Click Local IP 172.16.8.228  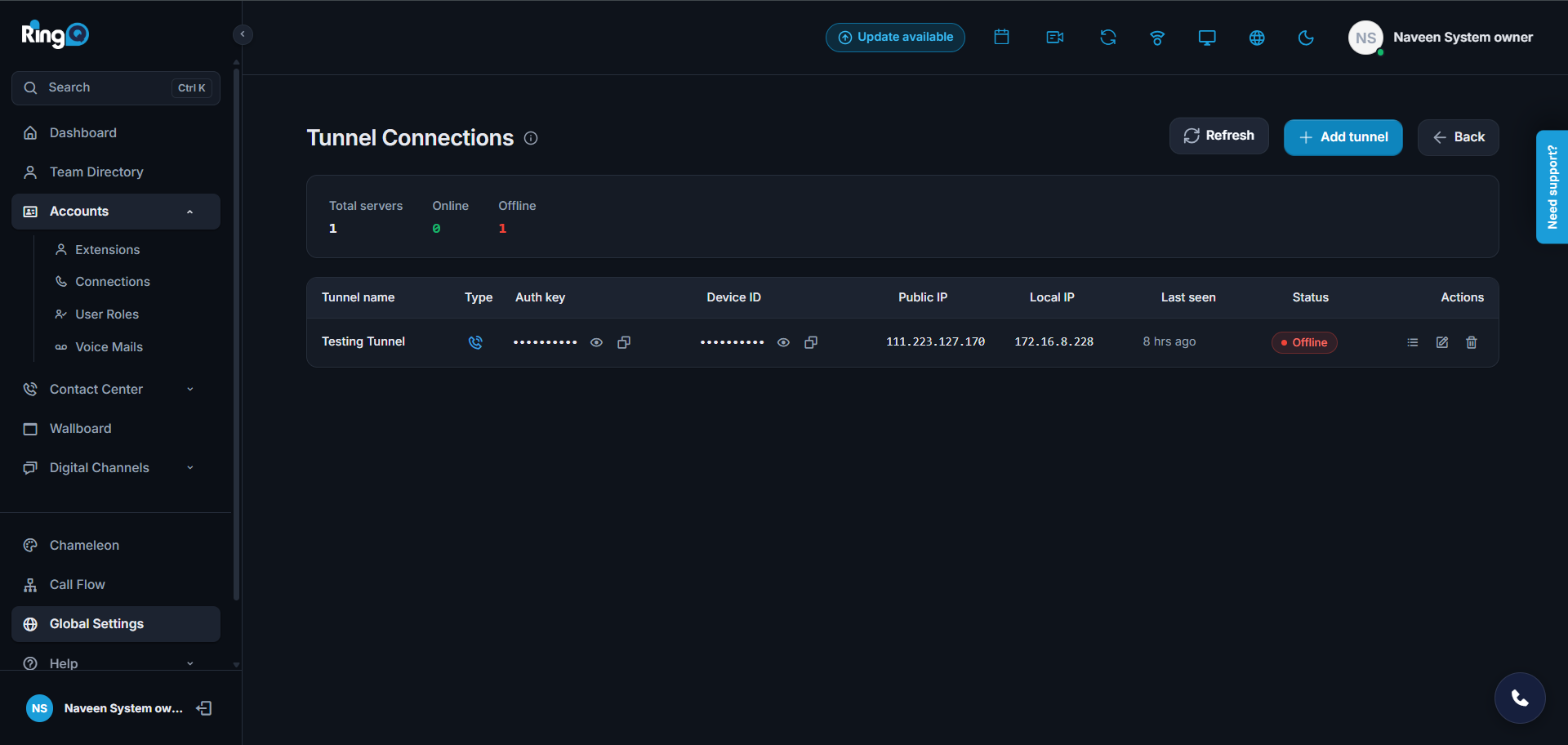point(1053,342)
